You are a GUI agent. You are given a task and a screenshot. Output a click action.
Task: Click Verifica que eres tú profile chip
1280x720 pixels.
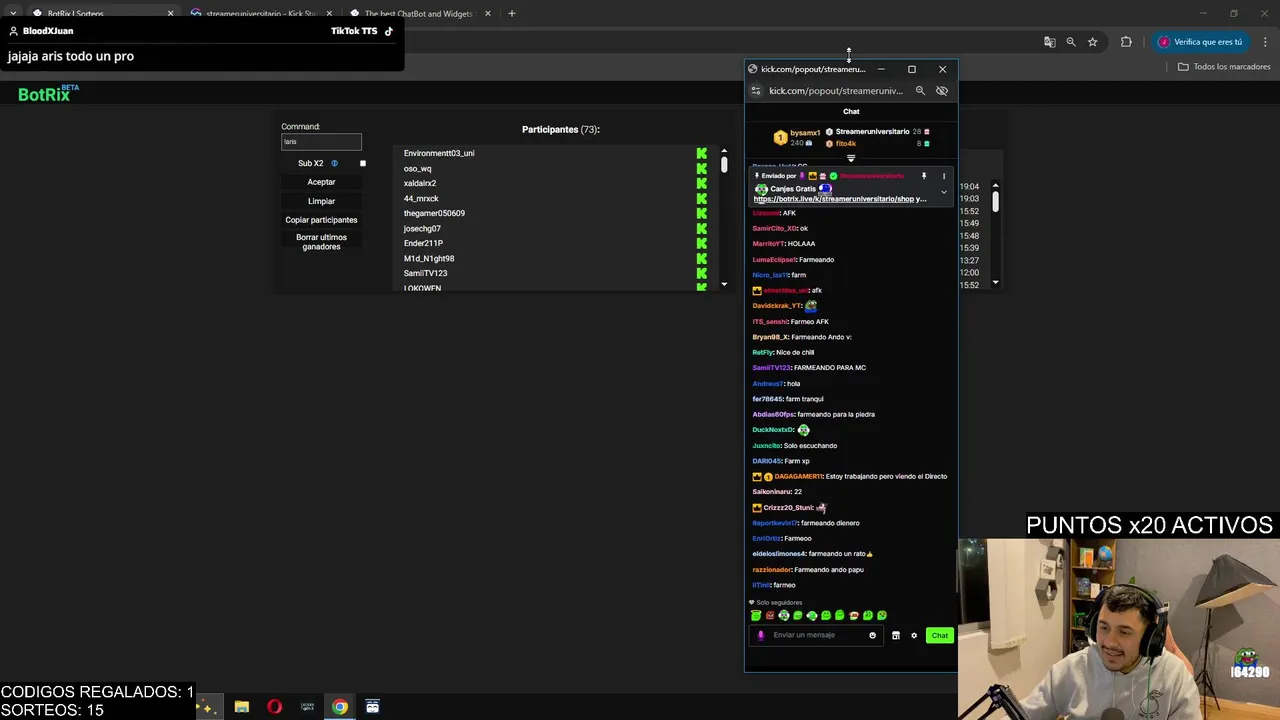point(1201,42)
